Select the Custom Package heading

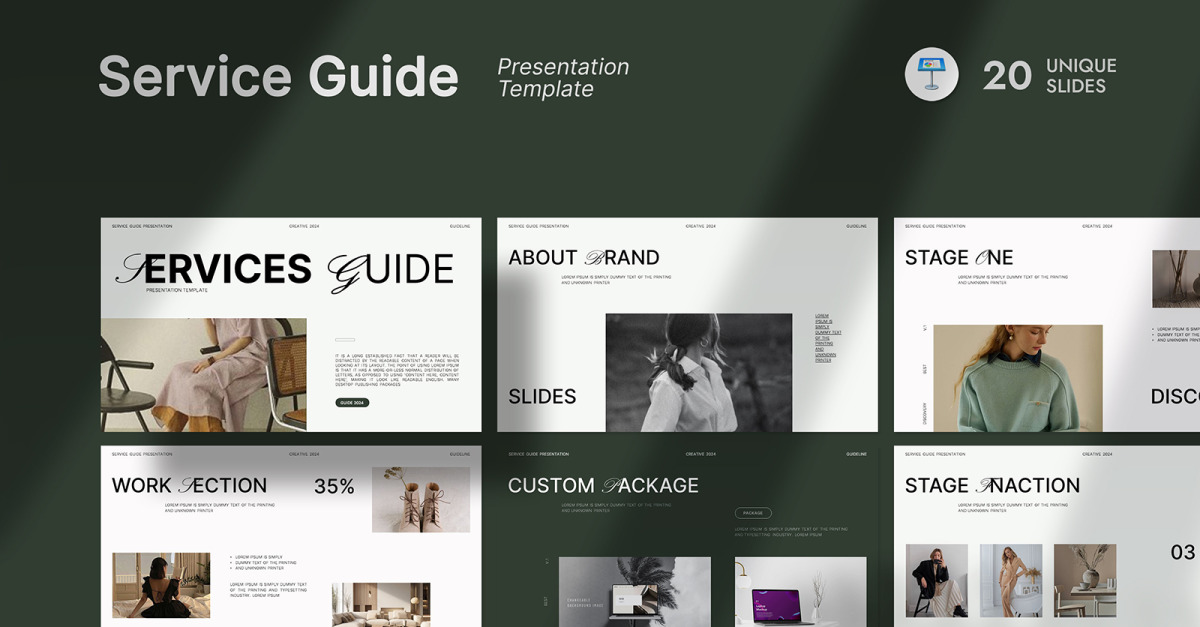click(x=603, y=486)
